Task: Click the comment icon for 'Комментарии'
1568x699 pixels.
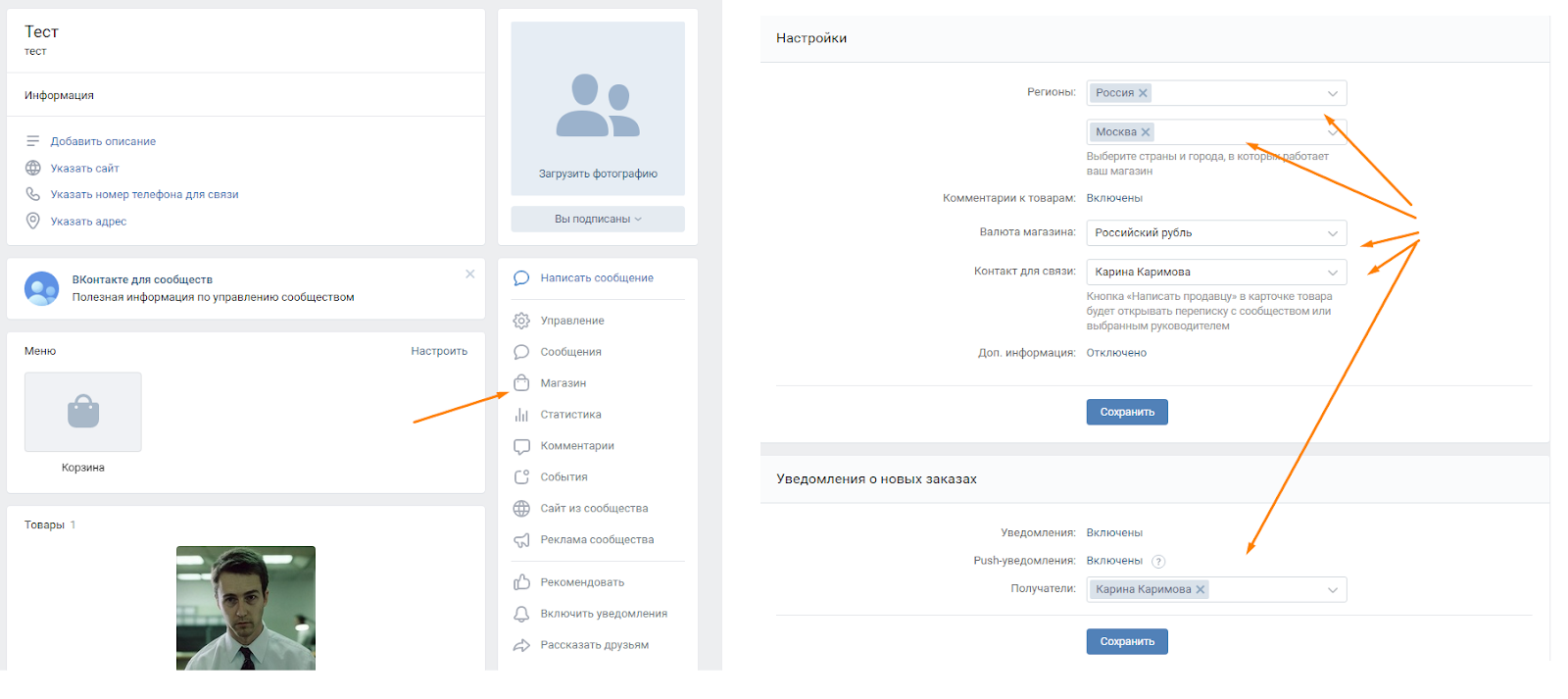Action: 521,446
